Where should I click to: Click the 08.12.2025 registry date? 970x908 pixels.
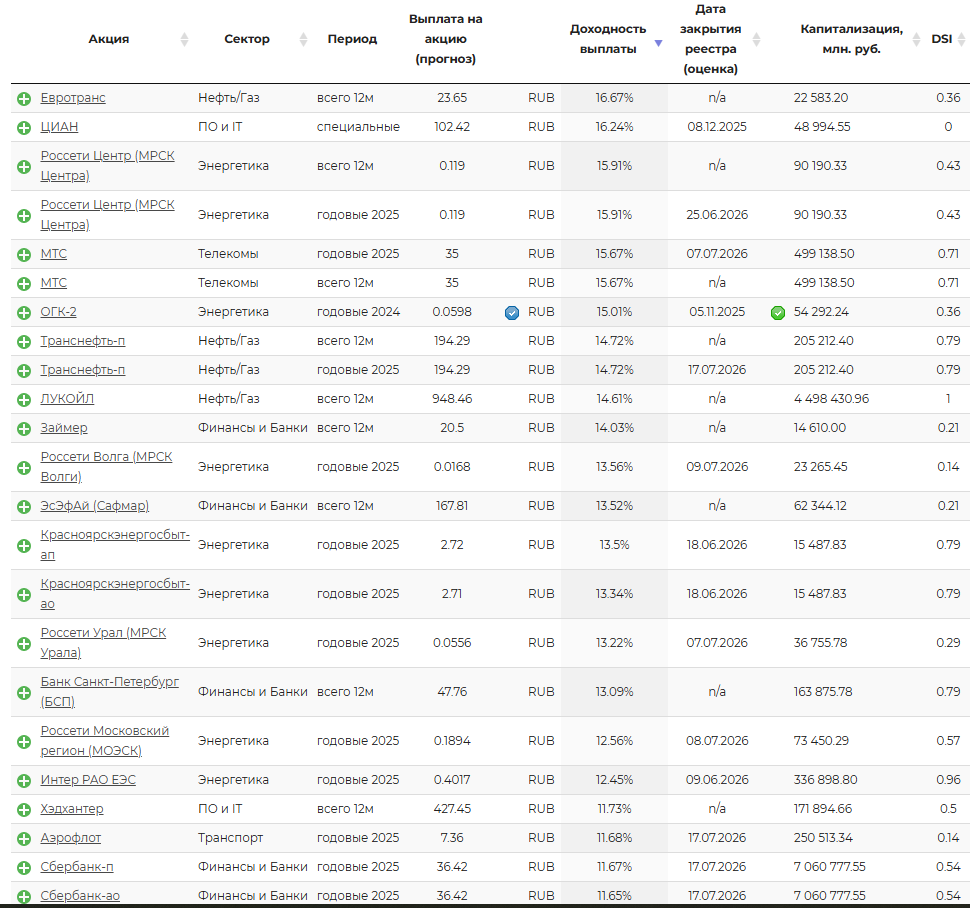click(x=717, y=127)
